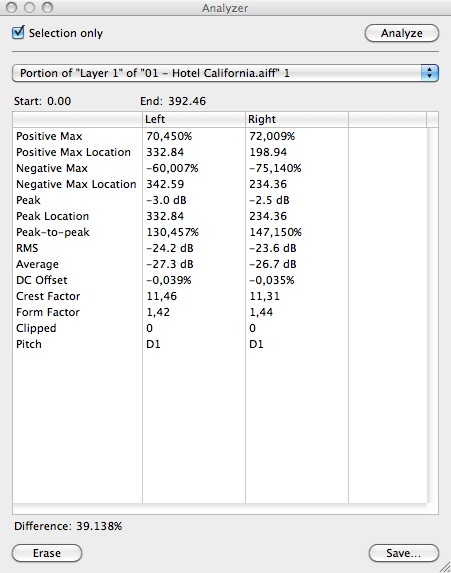Click the empty first column header
This screenshot has height=573, width=451.
pos(77,119)
